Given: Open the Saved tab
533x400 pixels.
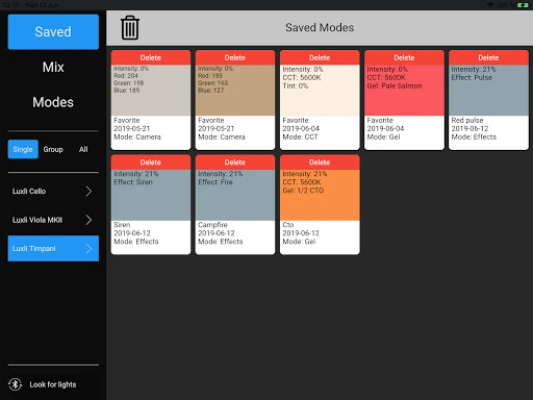Looking at the screenshot, I should (53, 32).
